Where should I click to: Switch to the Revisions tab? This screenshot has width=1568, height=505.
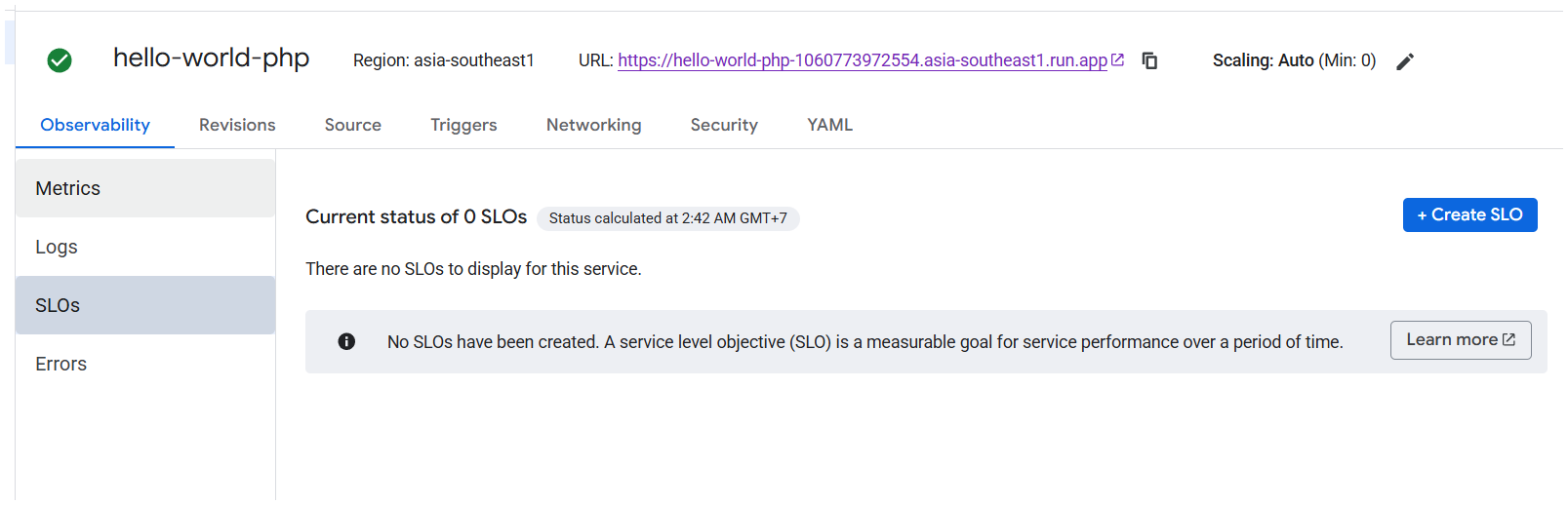click(237, 125)
